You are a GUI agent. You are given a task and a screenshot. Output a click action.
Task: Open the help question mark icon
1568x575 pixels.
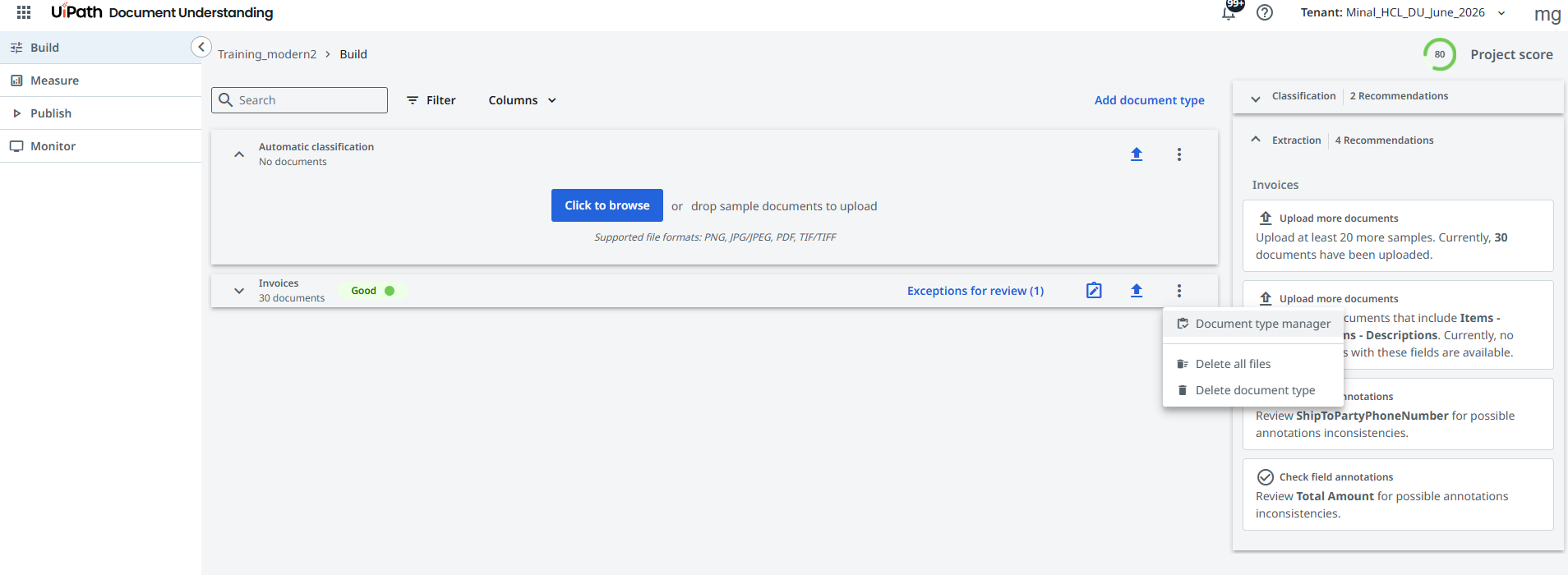(x=1265, y=12)
